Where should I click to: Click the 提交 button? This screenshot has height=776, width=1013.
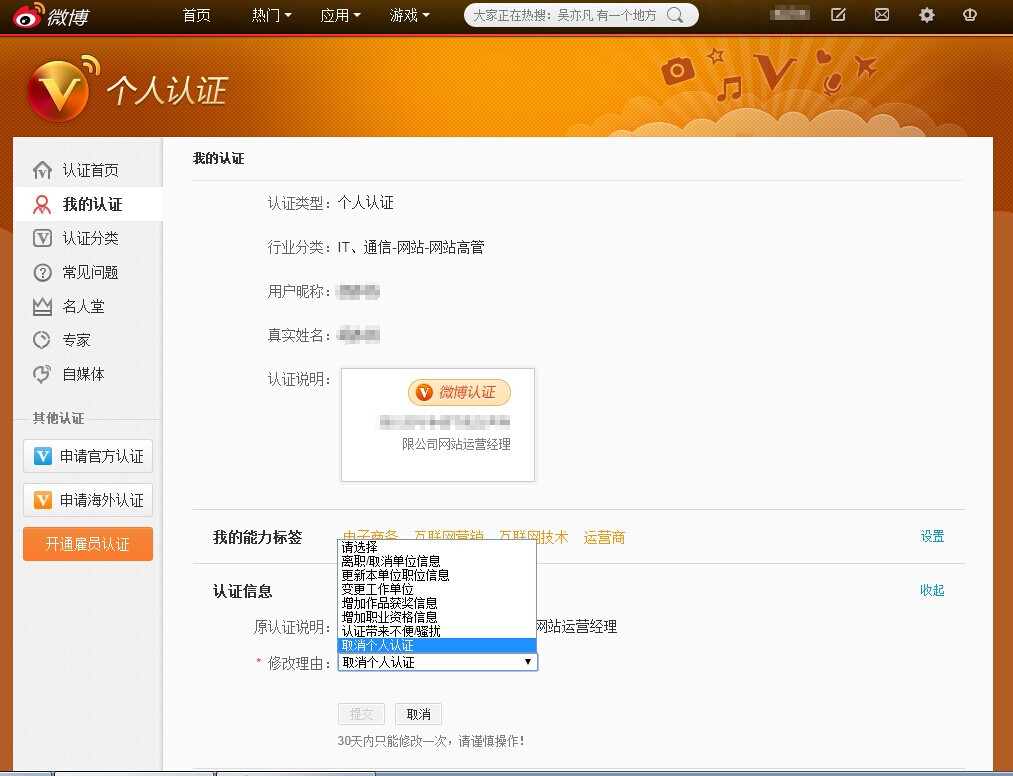point(361,714)
